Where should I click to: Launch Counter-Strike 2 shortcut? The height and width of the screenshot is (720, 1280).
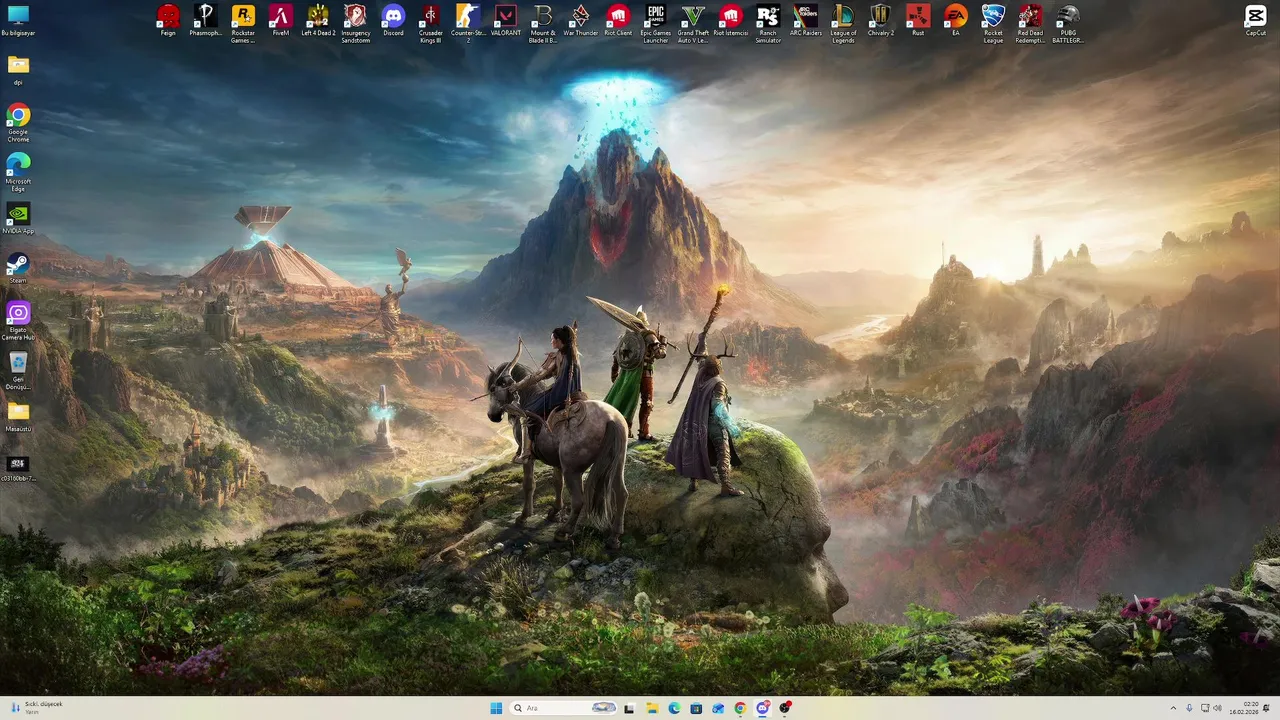(x=468, y=23)
